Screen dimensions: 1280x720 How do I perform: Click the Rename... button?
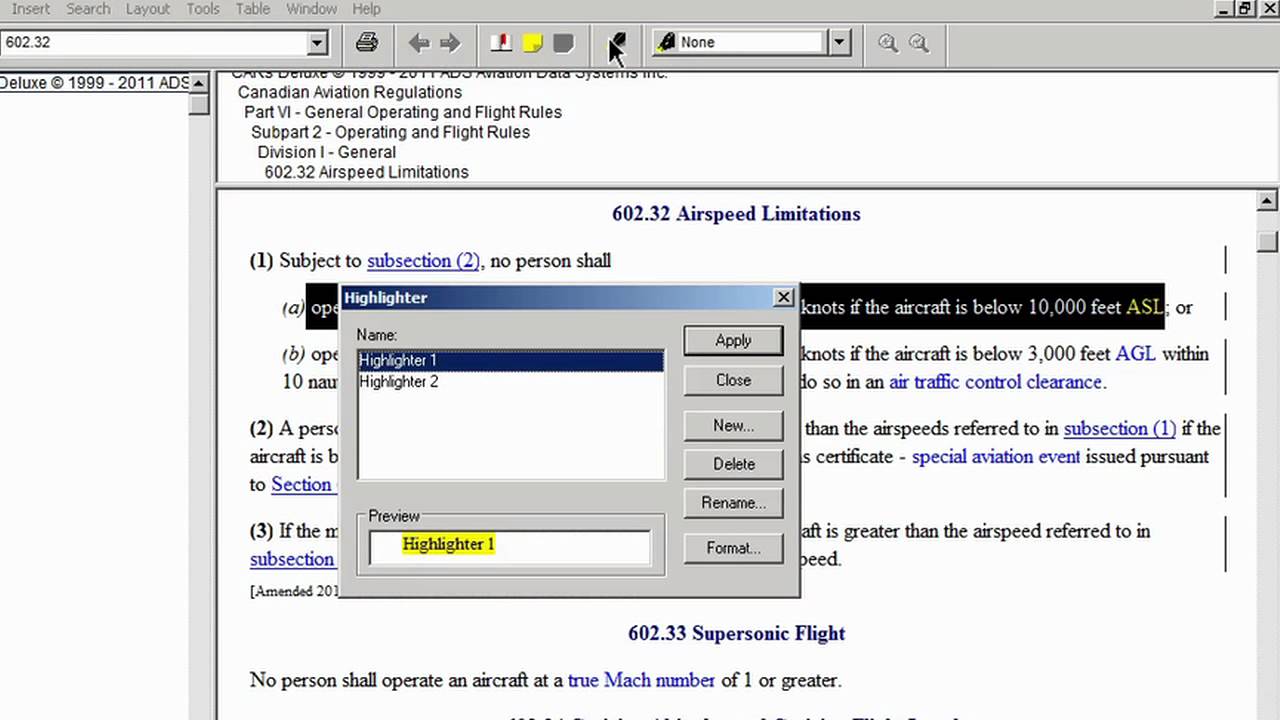tap(733, 503)
